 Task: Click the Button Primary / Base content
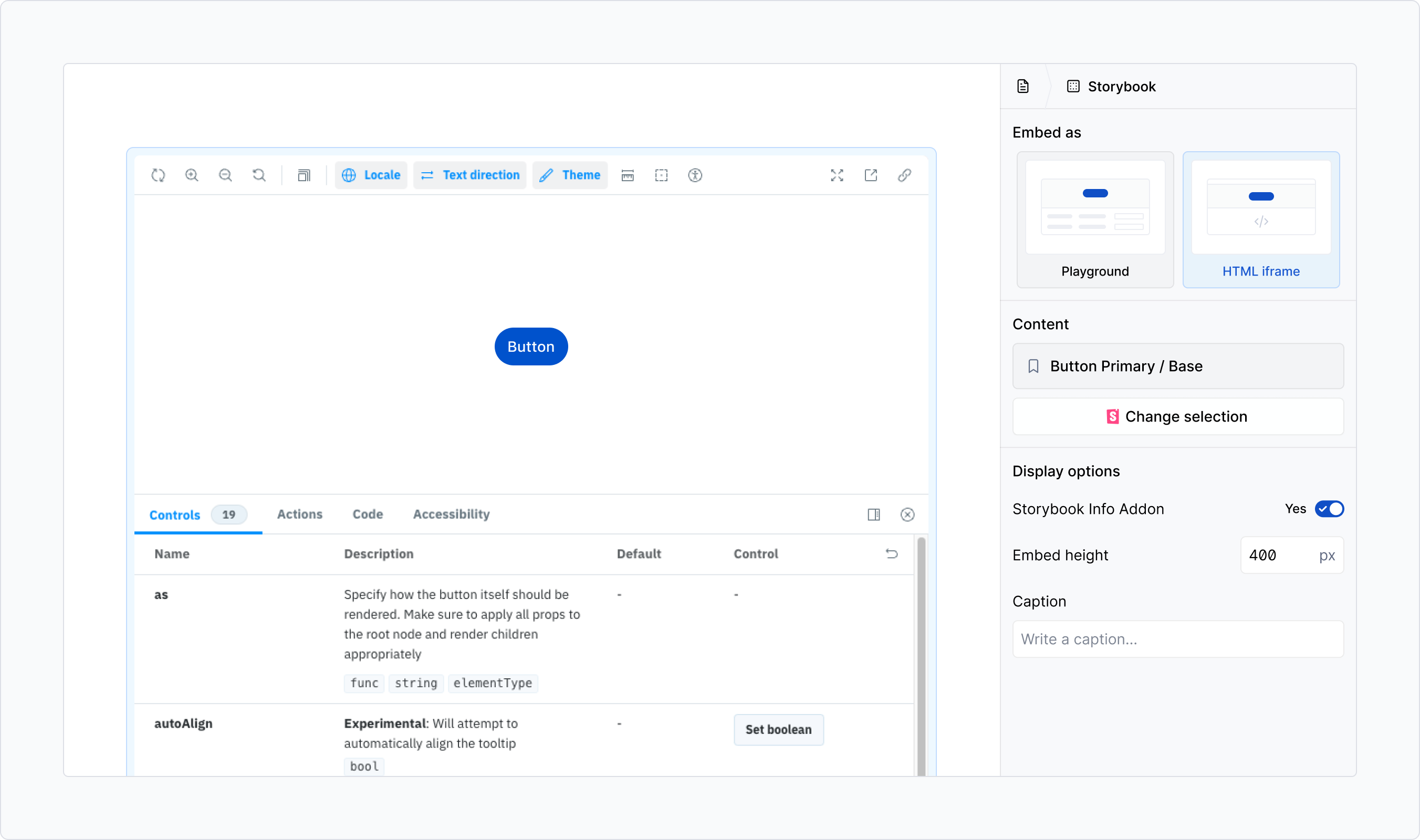[1178, 366]
